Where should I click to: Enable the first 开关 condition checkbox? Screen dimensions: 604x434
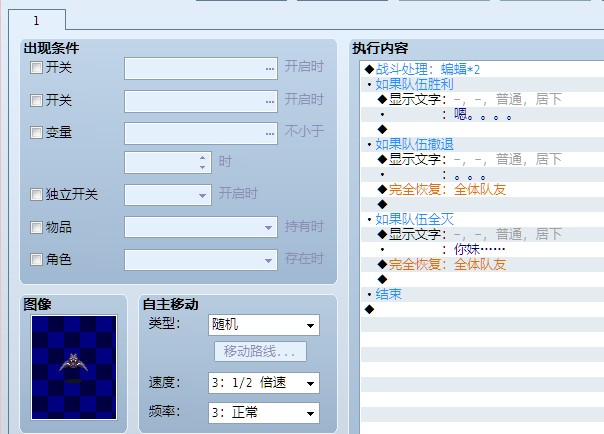tap(37, 68)
